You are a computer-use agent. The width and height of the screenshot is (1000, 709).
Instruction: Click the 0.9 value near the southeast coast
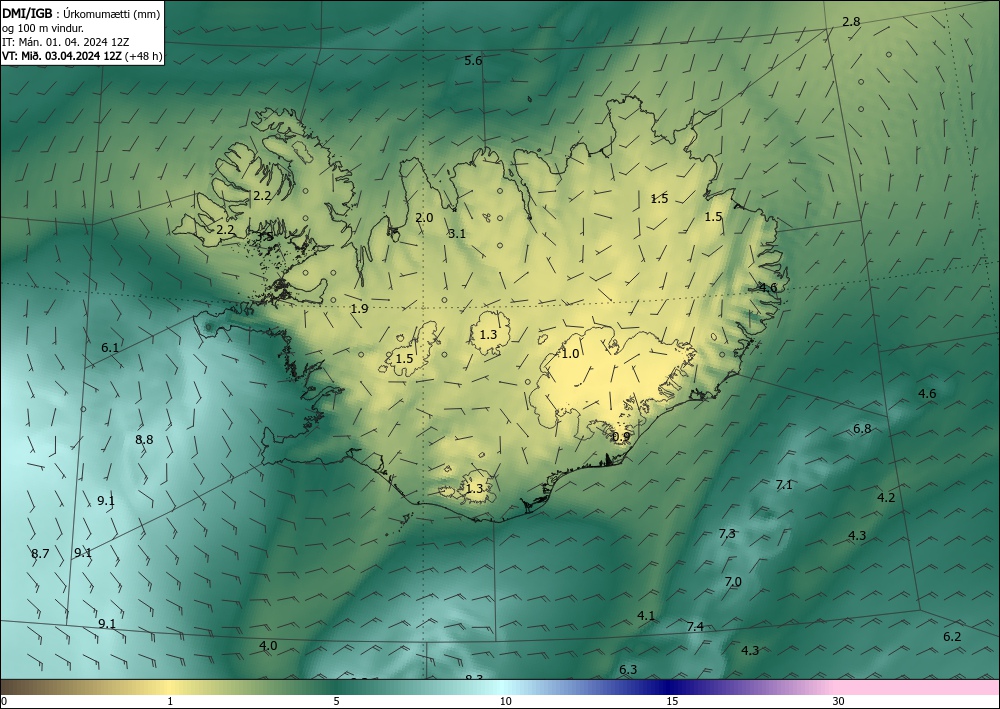coord(621,437)
